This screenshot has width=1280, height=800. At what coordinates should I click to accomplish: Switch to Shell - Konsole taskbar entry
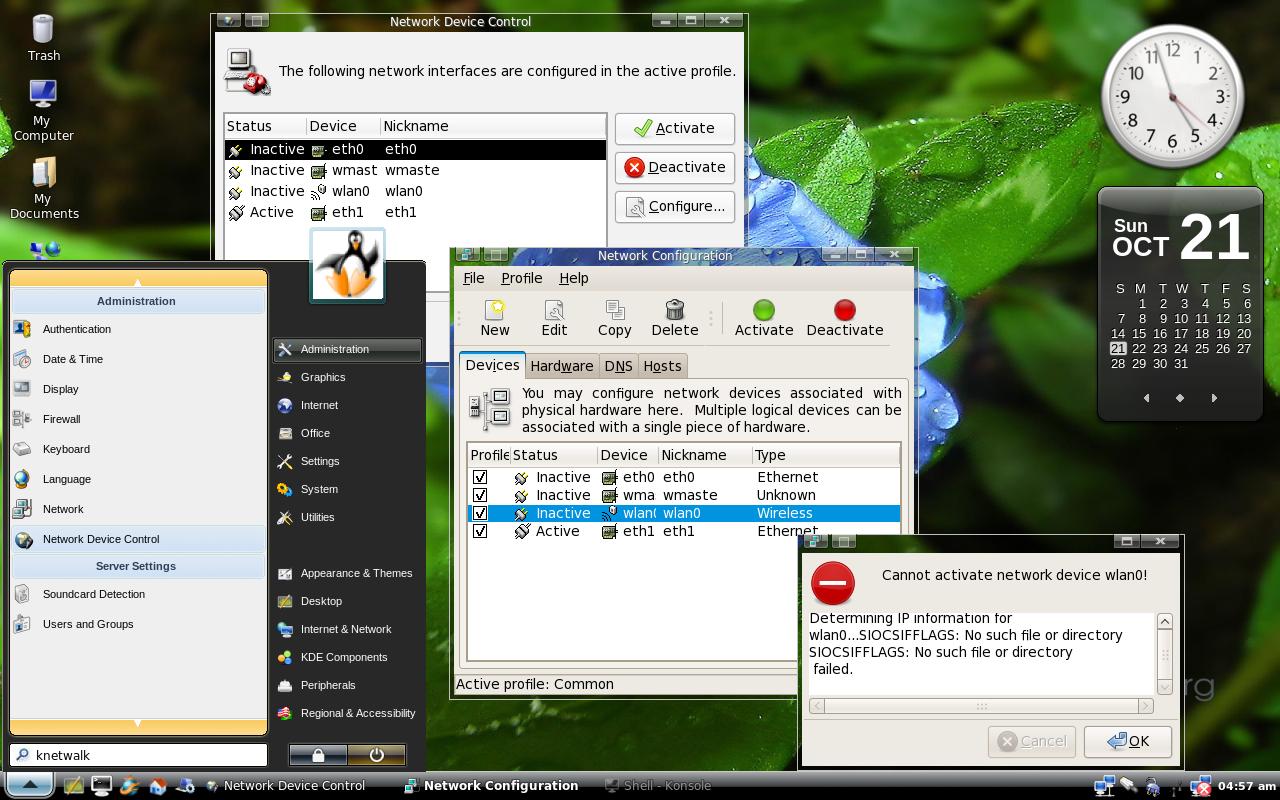pyautogui.click(x=658, y=786)
